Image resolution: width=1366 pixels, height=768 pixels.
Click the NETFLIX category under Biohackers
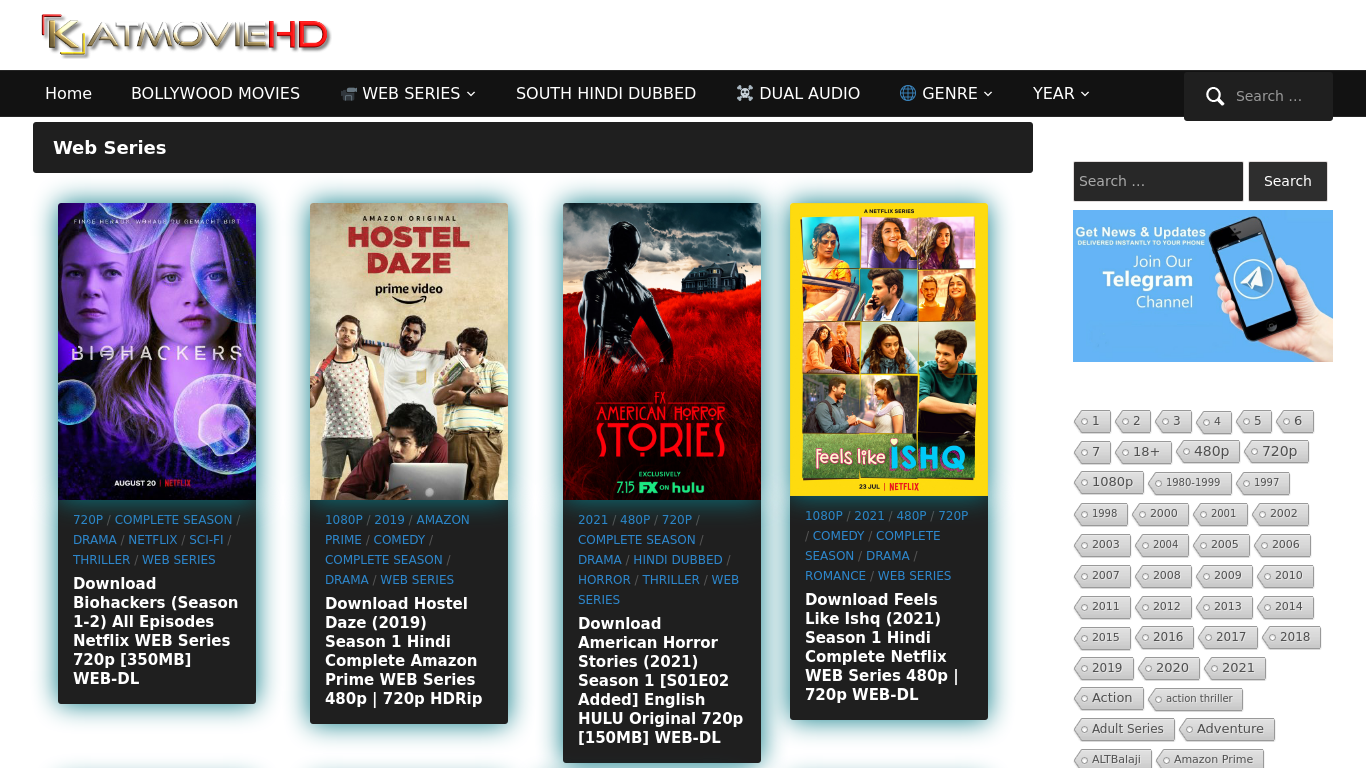point(153,540)
